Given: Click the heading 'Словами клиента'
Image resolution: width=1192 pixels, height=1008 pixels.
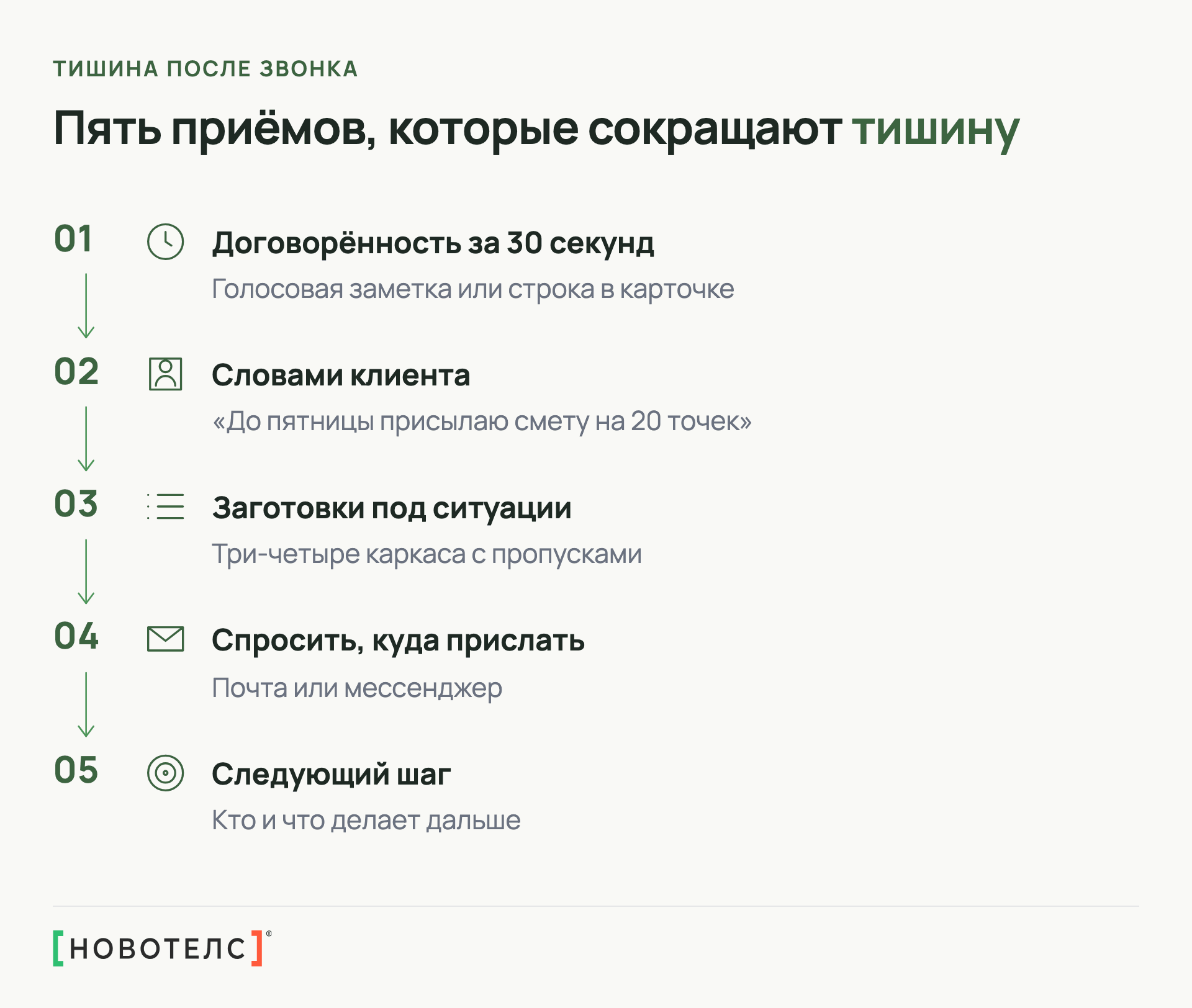Looking at the screenshot, I should pos(341,375).
